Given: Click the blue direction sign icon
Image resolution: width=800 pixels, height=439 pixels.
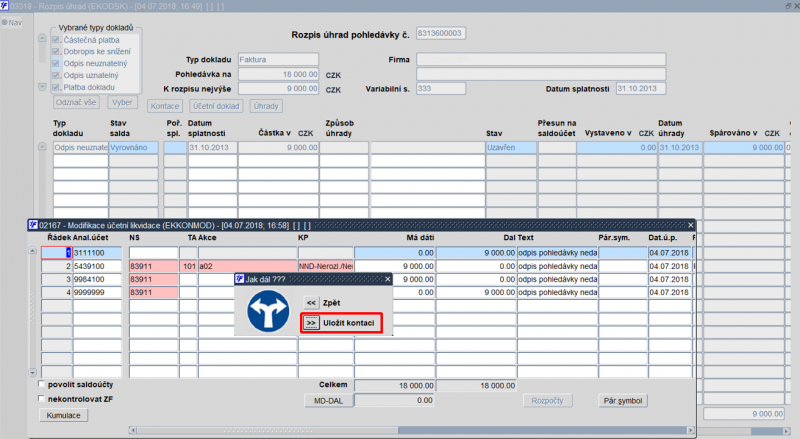Looking at the screenshot, I should (267, 311).
